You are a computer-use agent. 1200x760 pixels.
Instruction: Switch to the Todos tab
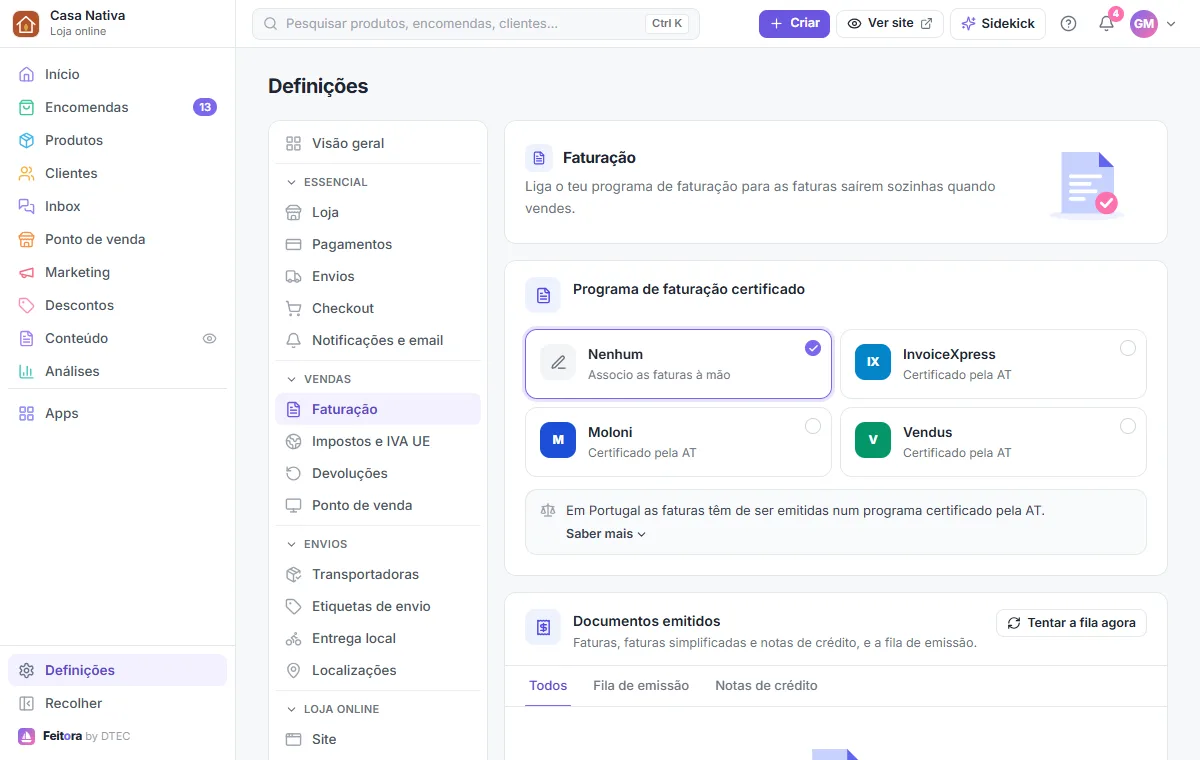coord(548,686)
